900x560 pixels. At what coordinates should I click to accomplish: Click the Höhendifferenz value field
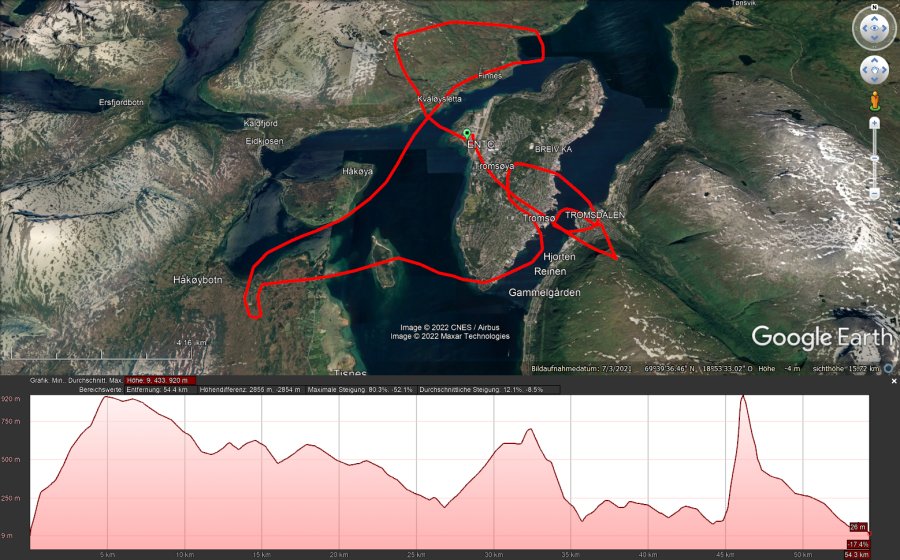251,390
